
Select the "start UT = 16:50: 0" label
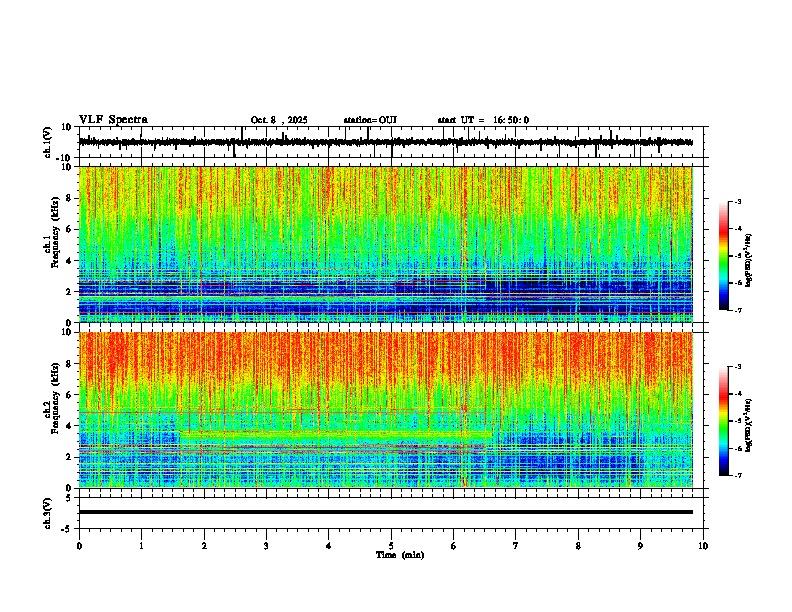(x=483, y=120)
